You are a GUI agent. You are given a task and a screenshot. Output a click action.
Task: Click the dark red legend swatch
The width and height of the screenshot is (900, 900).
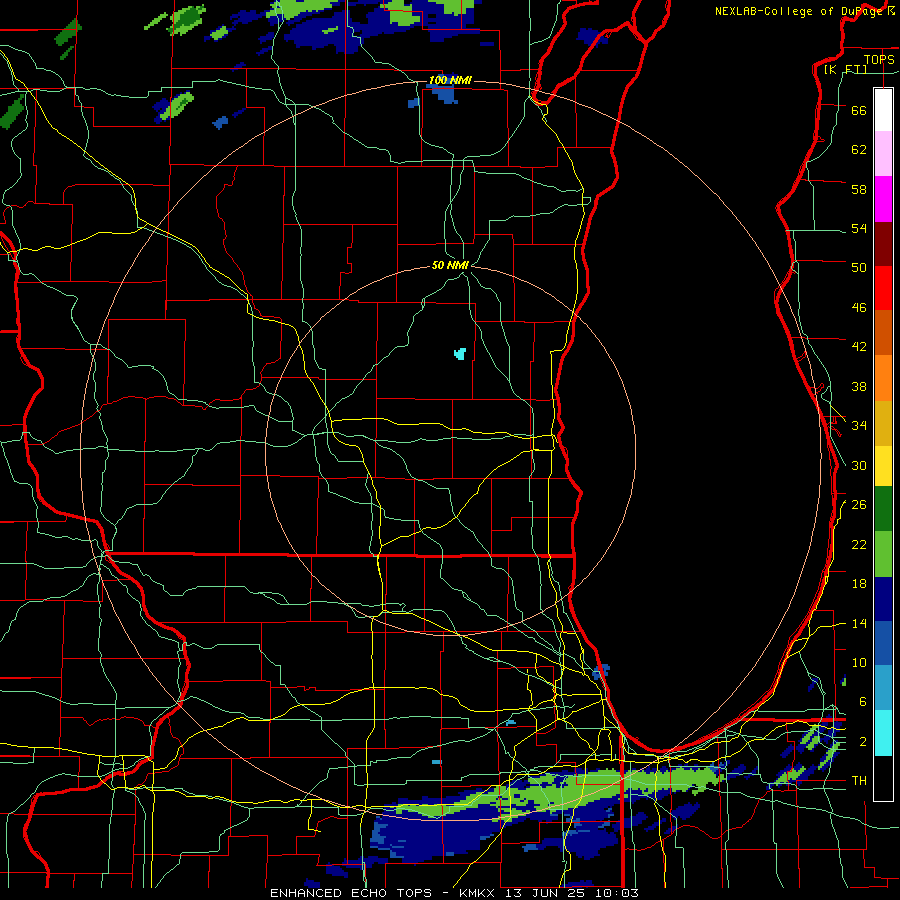pos(883,244)
